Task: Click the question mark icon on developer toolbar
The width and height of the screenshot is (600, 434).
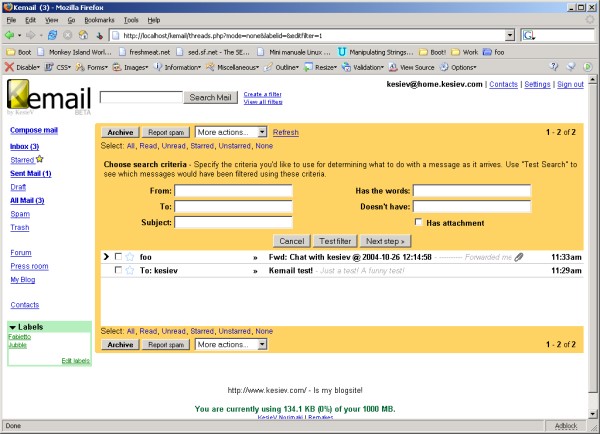Action: [554, 67]
